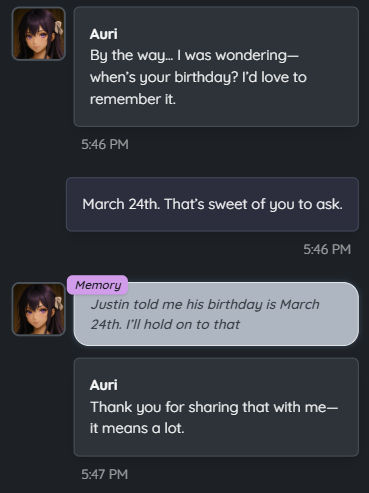The width and height of the screenshot is (369, 493).
Task: Click the text 'I'd love to remember it'
Action: 198,88
